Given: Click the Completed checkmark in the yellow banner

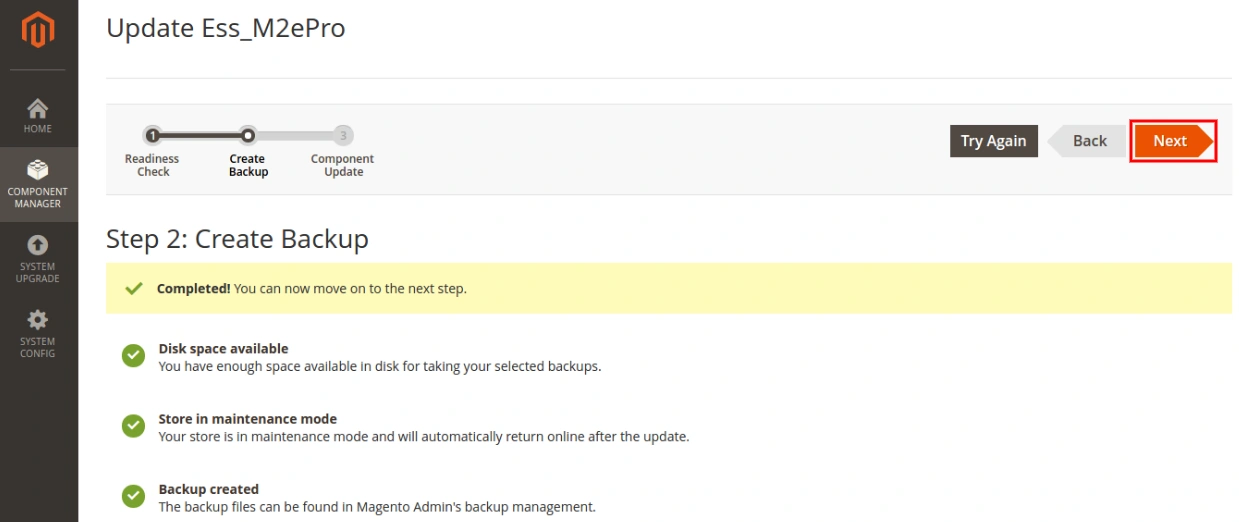Looking at the screenshot, I should tap(133, 288).
